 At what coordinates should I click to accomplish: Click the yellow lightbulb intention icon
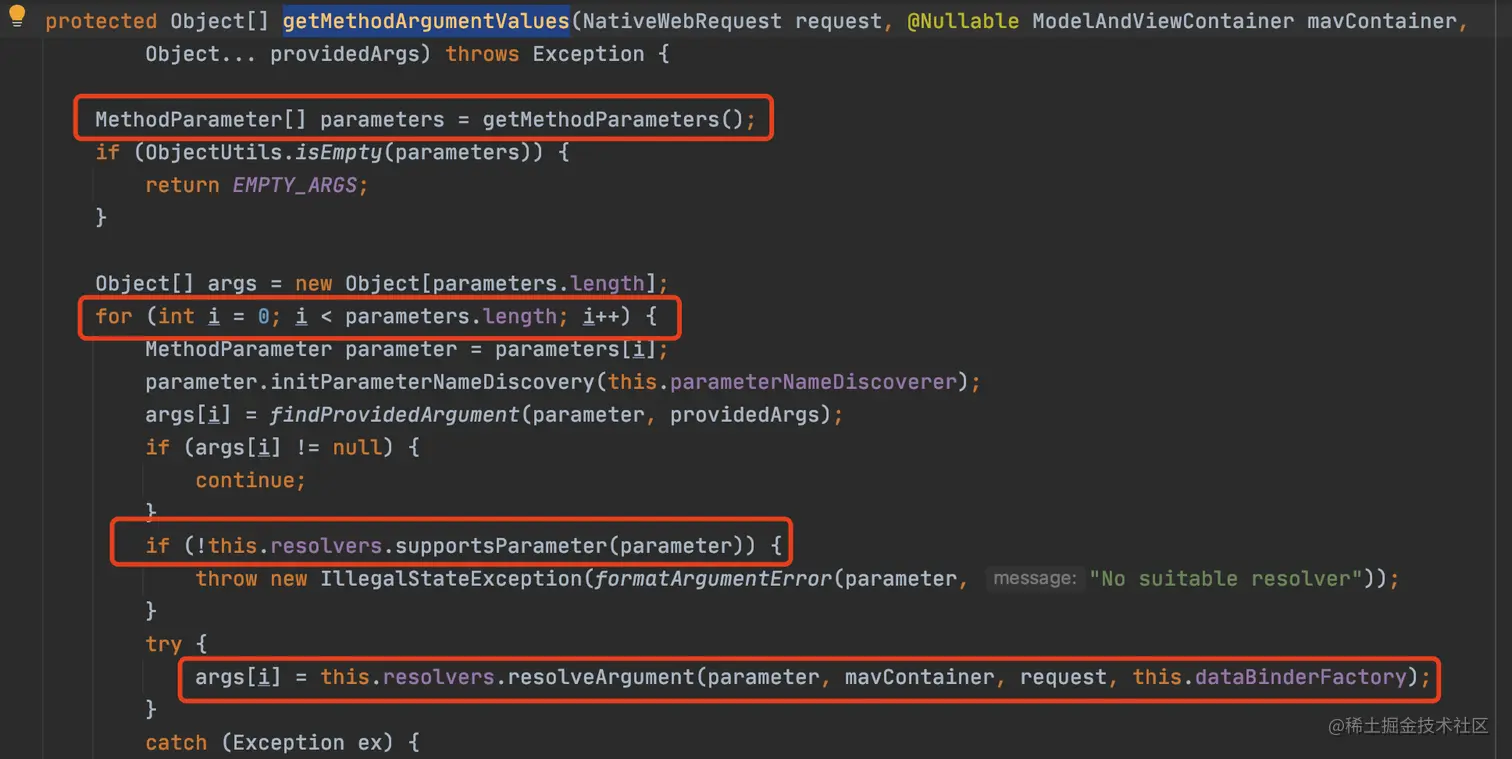click(17, 16)
